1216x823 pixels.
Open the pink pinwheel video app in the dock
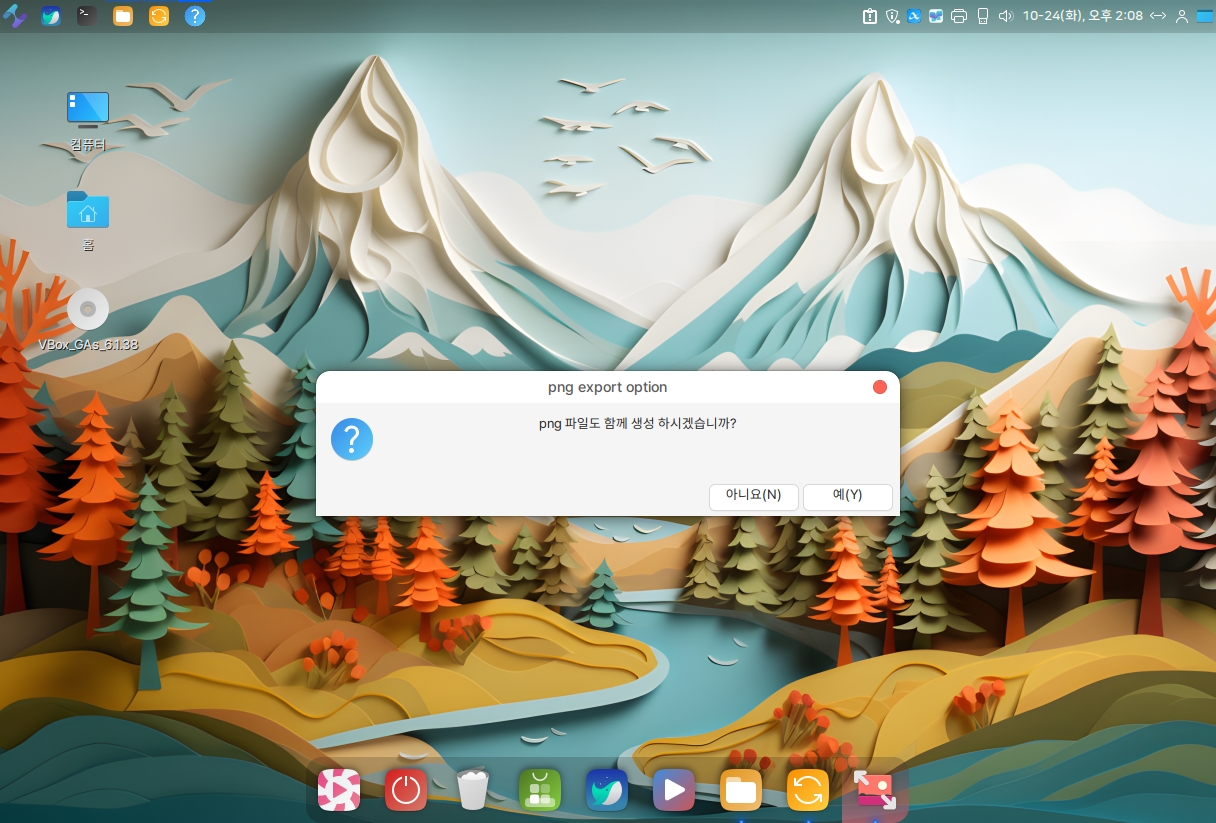pyautogui.click(x=338, y=791)
